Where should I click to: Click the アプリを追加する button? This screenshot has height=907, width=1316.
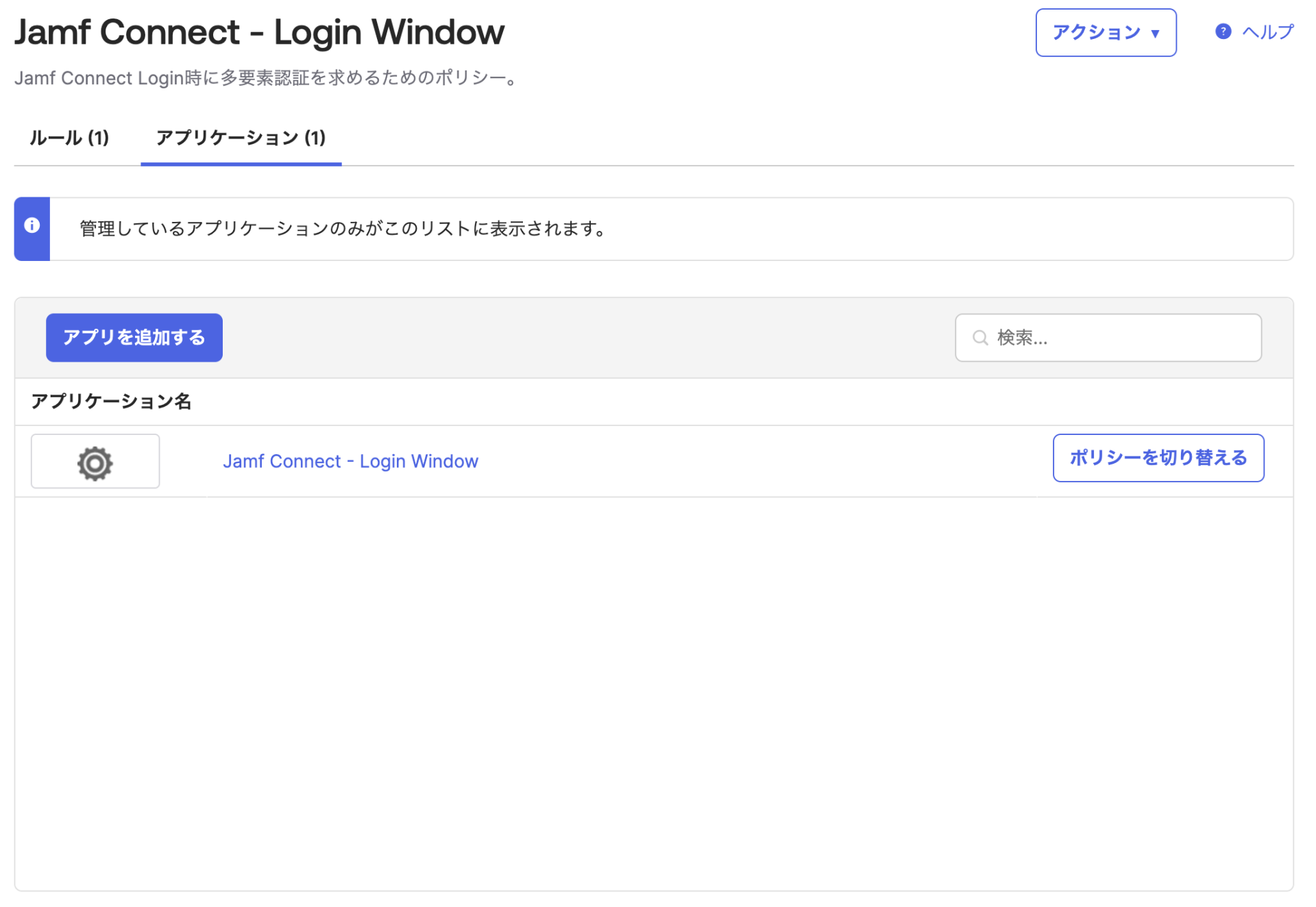click(134, 337)
